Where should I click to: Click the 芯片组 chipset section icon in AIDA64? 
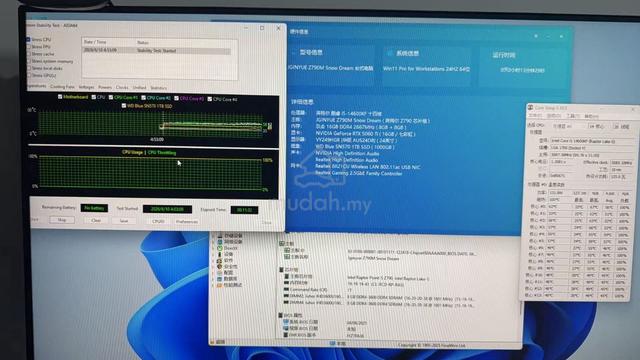tap(281, 270)
